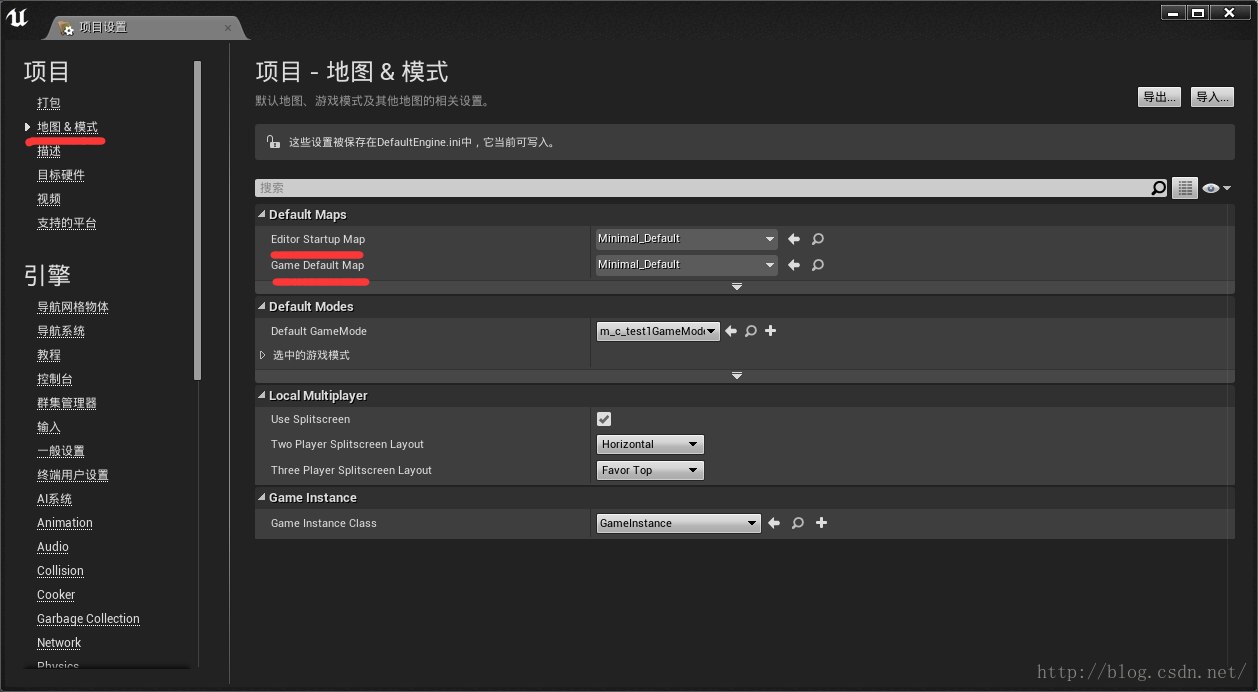Open AI系统 engine settings
1258x692 pixels.
point(55,499)
